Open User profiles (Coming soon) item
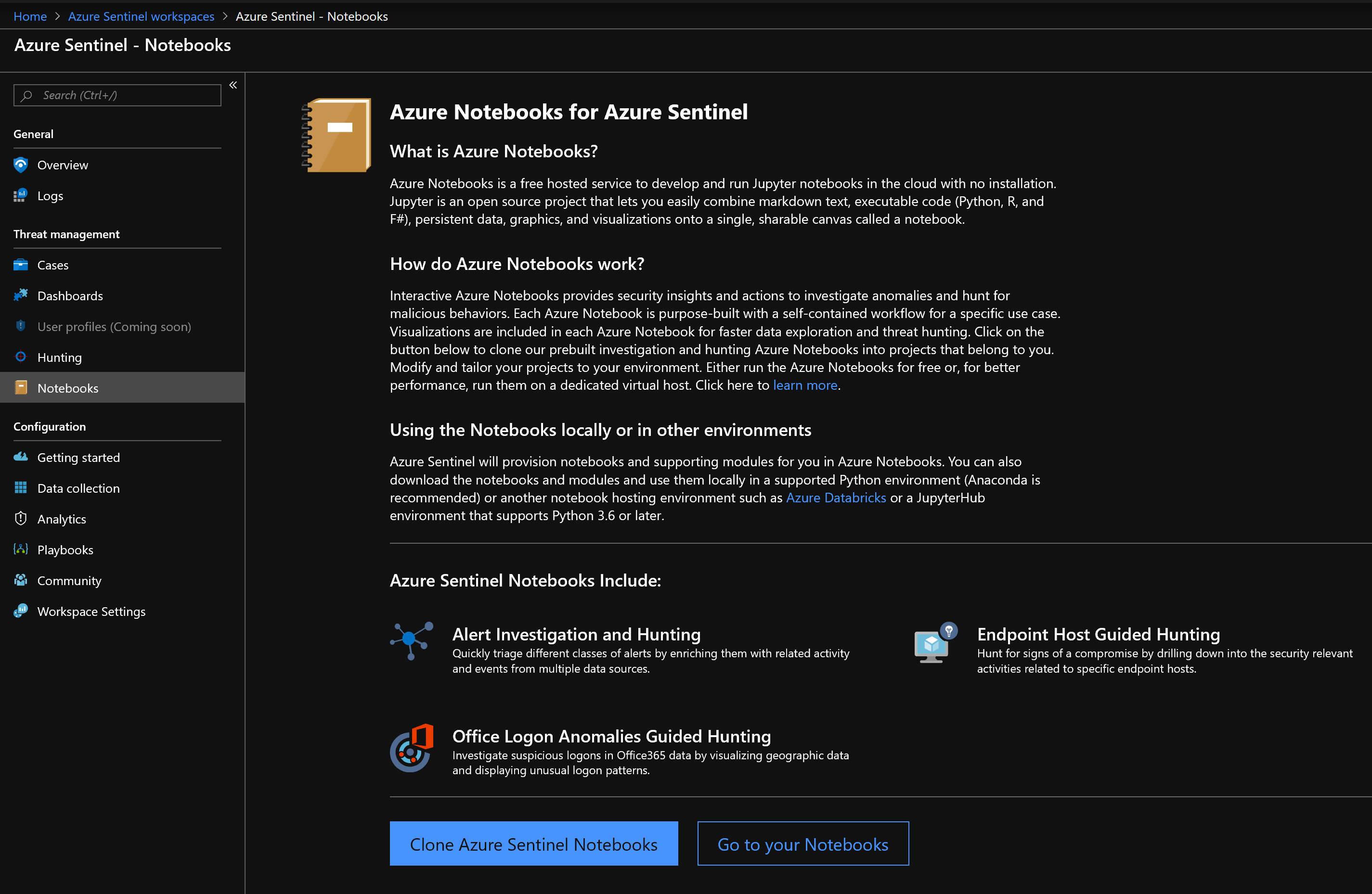The width and height of the screenshot is (1372, 894). tap(114, 327)
